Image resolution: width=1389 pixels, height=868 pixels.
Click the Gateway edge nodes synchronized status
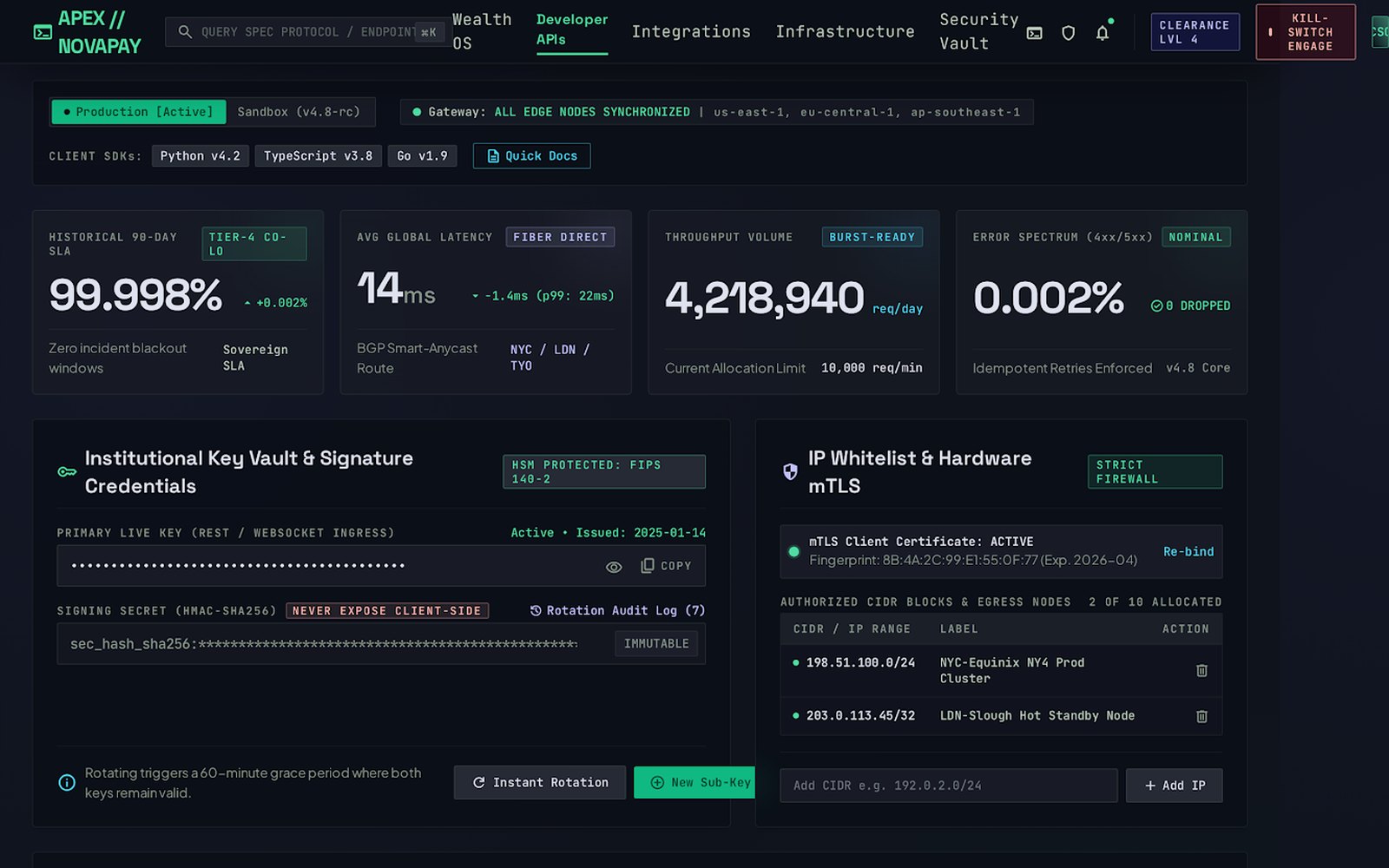pos(716,112)
